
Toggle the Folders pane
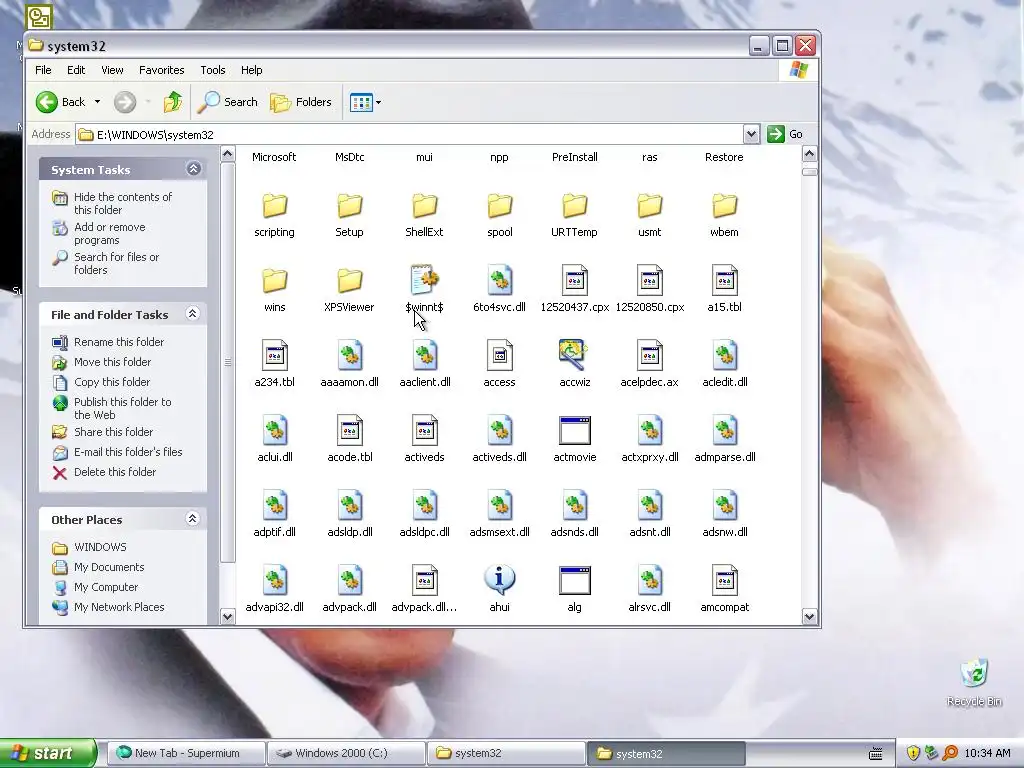(x=301, y=102)
